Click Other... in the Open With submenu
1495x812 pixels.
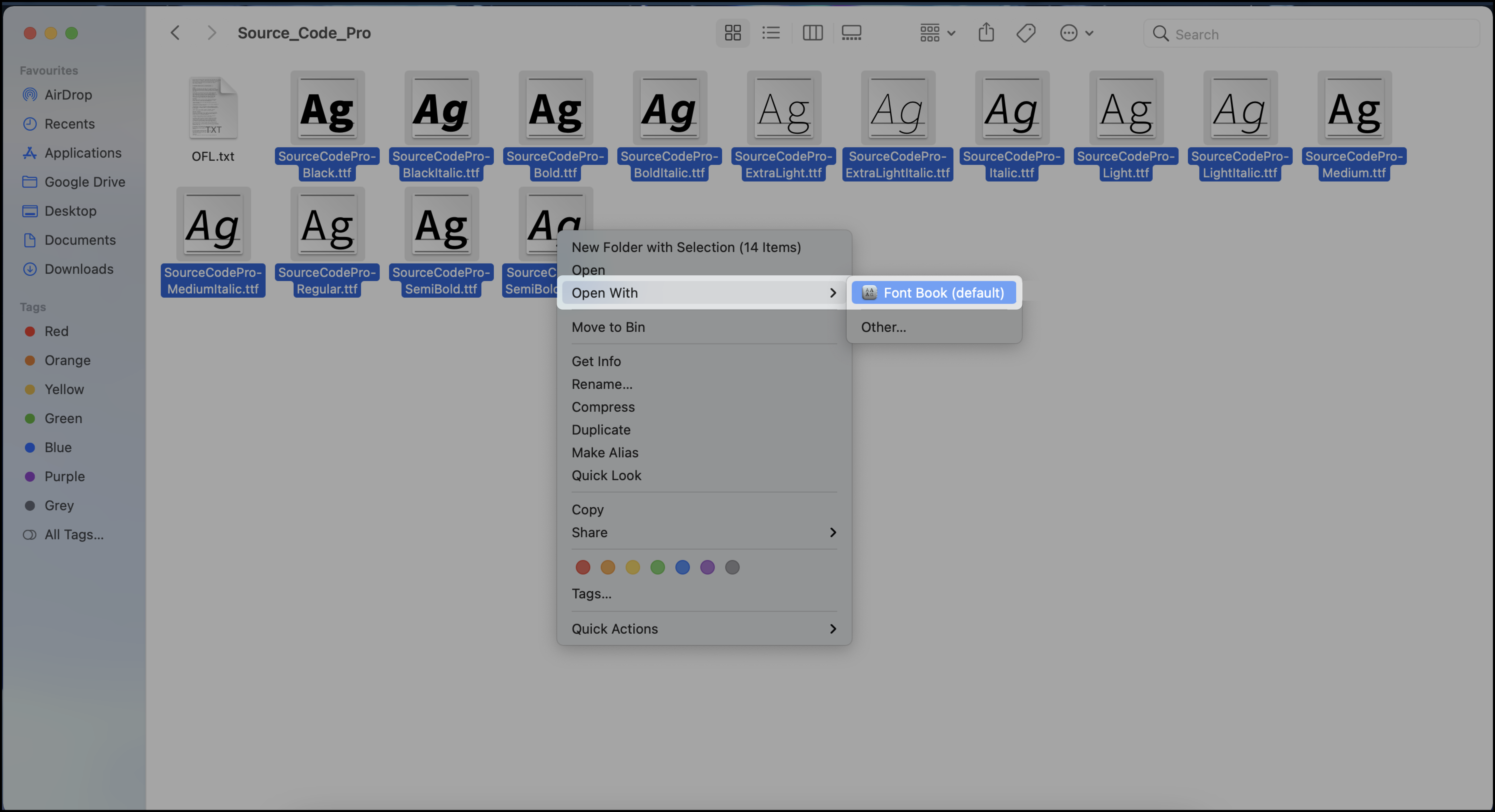(x=883, y=327)
